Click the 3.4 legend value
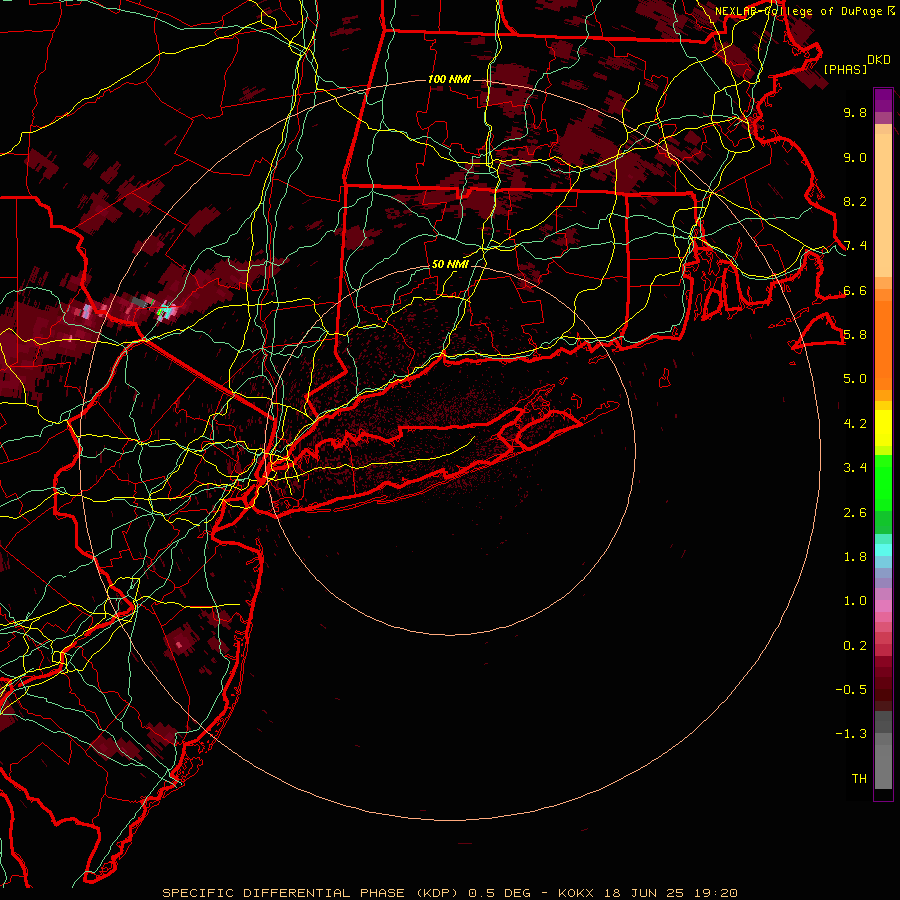 pos(855,468)
